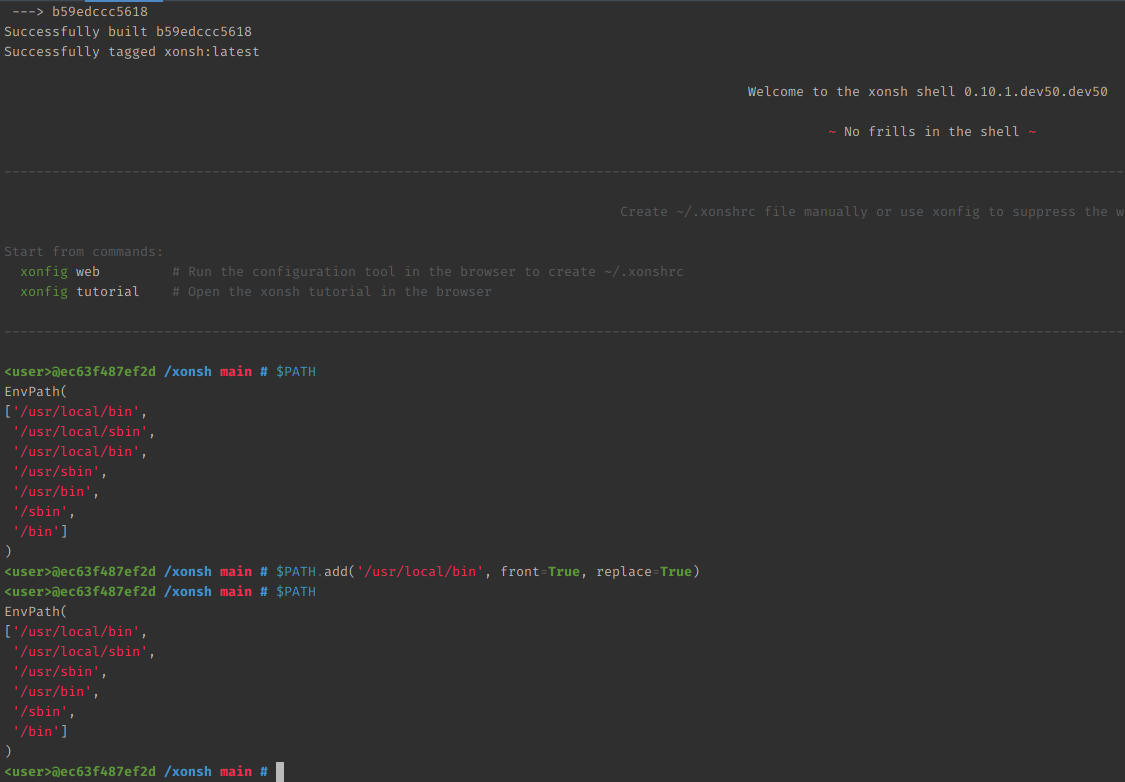Click '/usr/local/sbin' in the first EnvPath output
This screenshot has height=782, width=1125.
[x=80, y=432]
